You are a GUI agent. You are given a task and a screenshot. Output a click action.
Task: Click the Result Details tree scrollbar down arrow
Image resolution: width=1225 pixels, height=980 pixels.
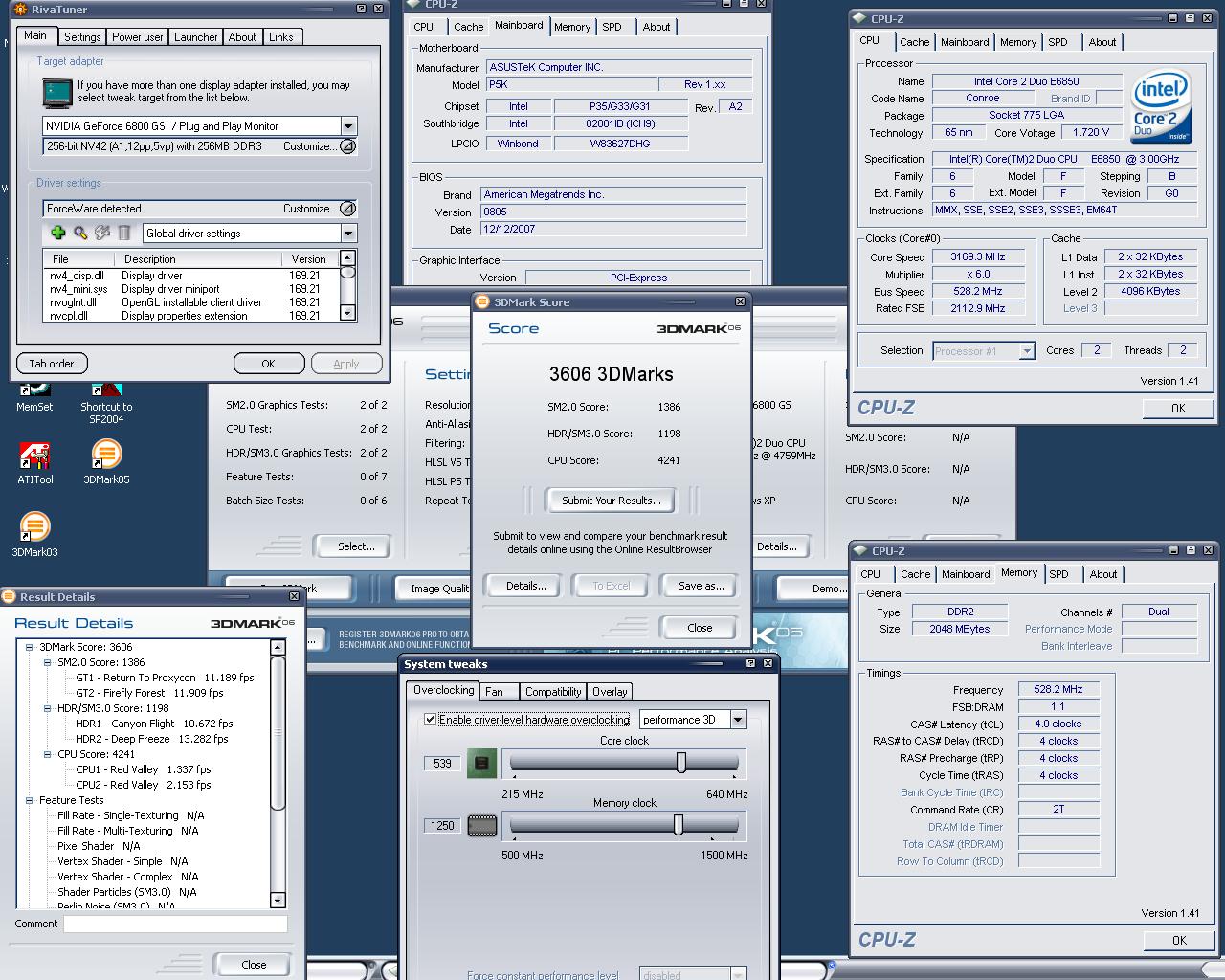coord(278,900)
